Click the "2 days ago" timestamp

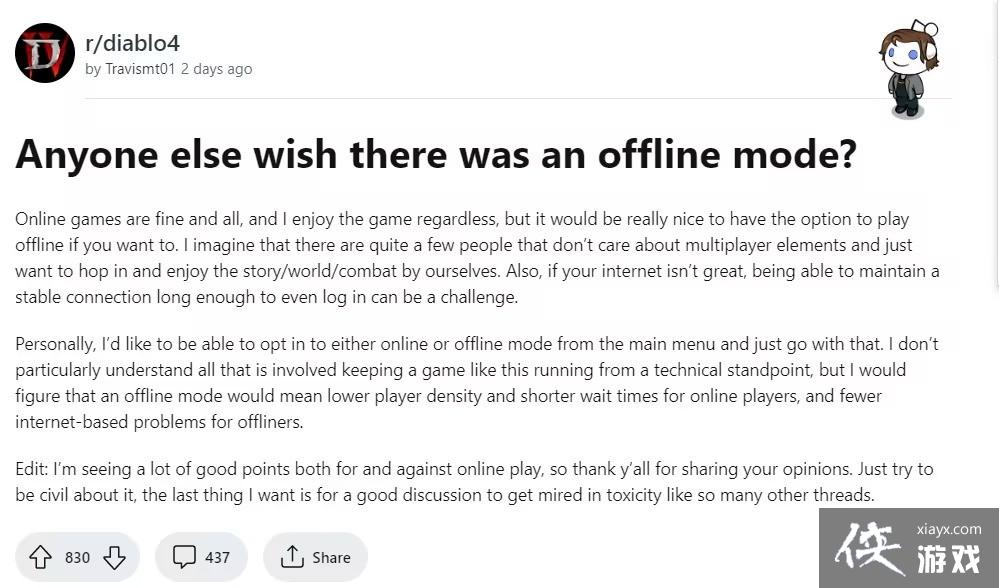coord(216,69)
